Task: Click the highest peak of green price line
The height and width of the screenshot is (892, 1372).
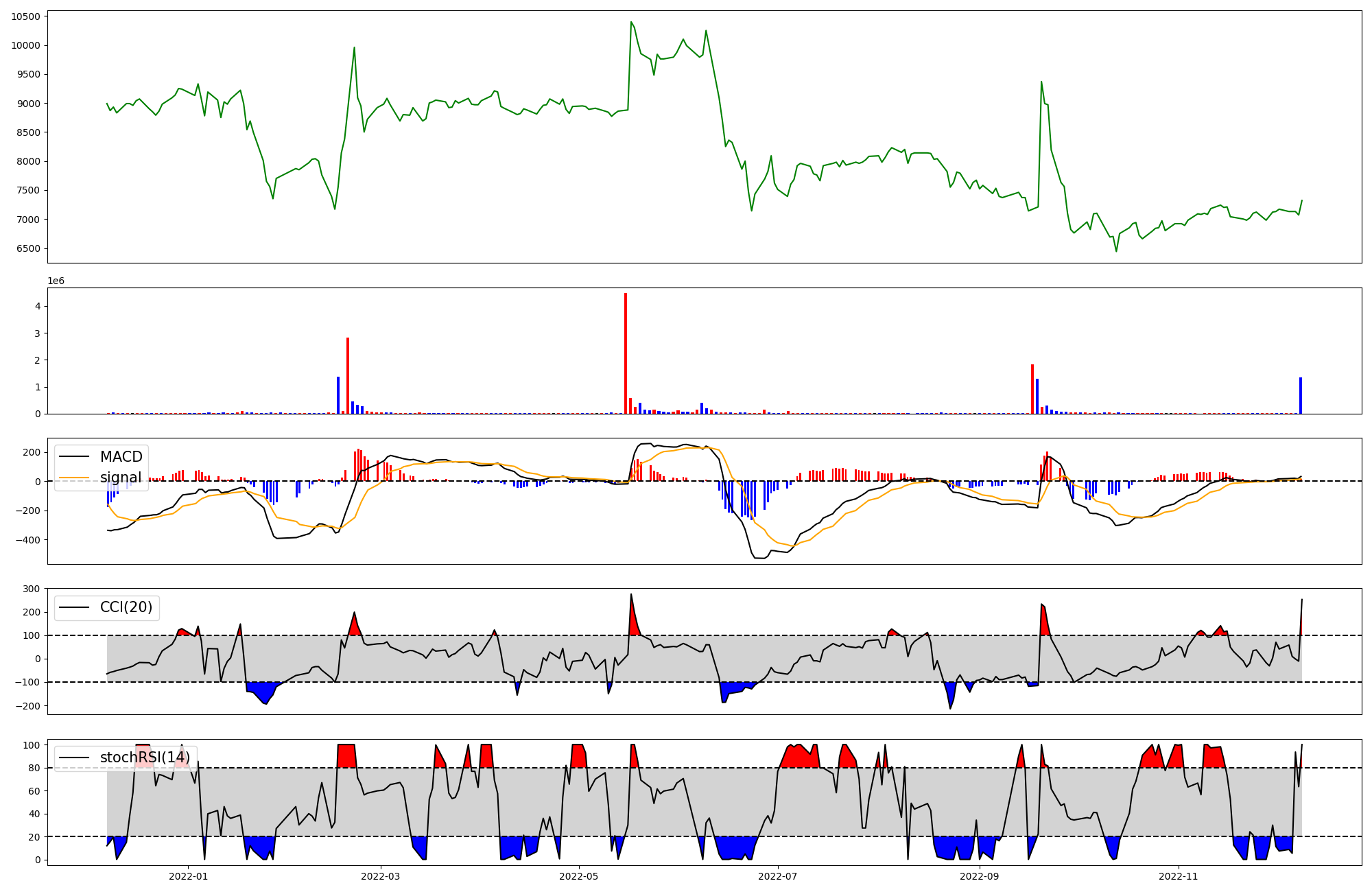Action: pos(631,22)
